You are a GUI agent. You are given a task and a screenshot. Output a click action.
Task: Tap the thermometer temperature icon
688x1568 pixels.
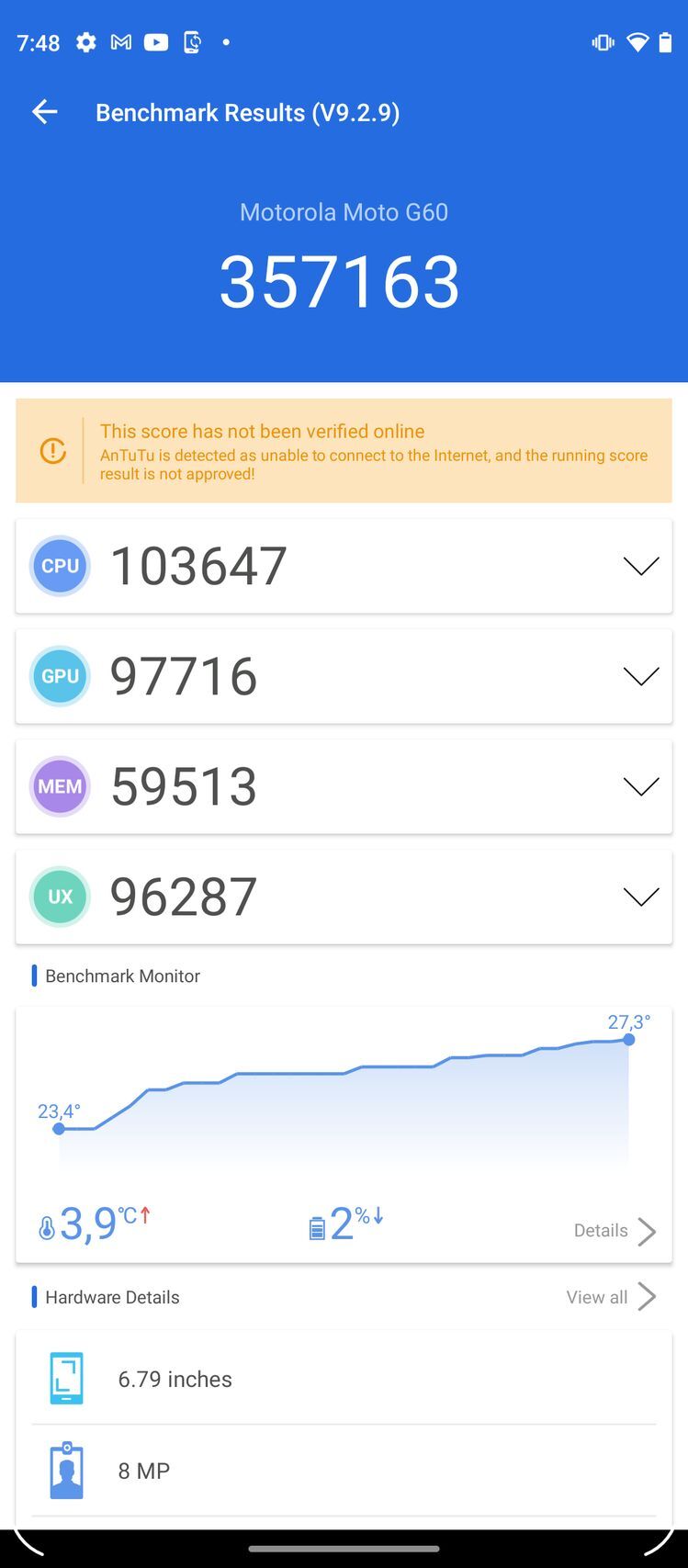click(x=46, y=1228)
